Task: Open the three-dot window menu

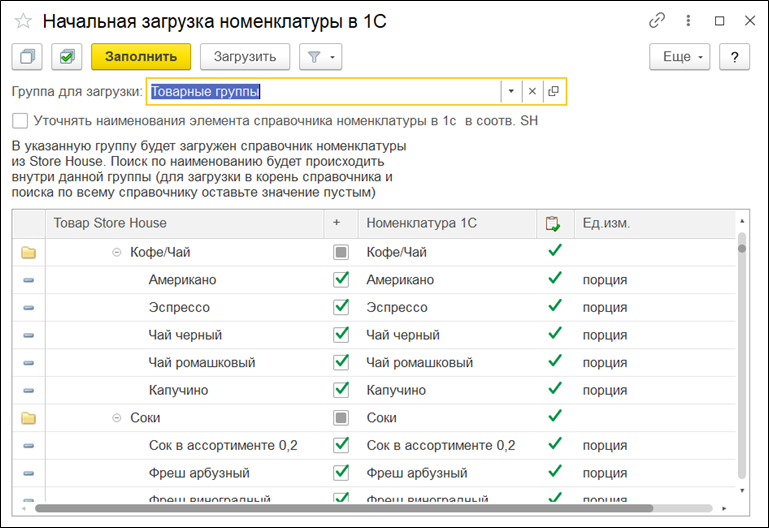Action: coord(688,20)
